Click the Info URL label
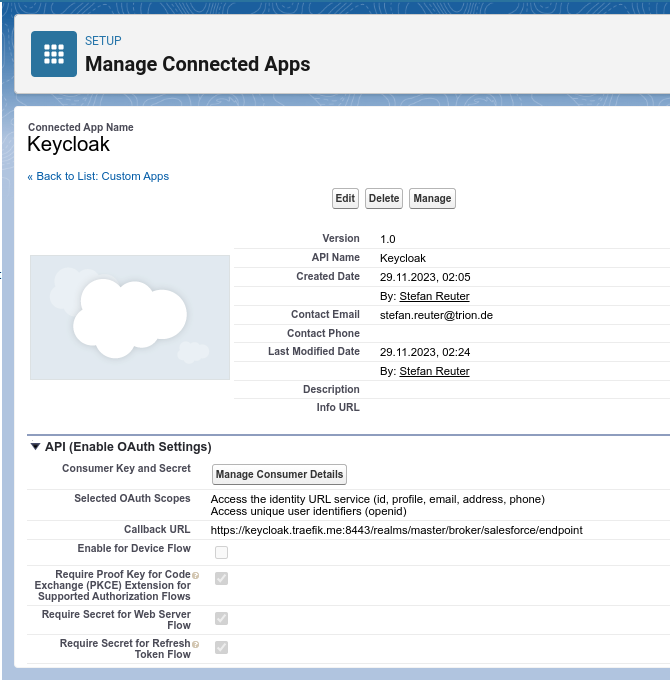 point(338,407)
